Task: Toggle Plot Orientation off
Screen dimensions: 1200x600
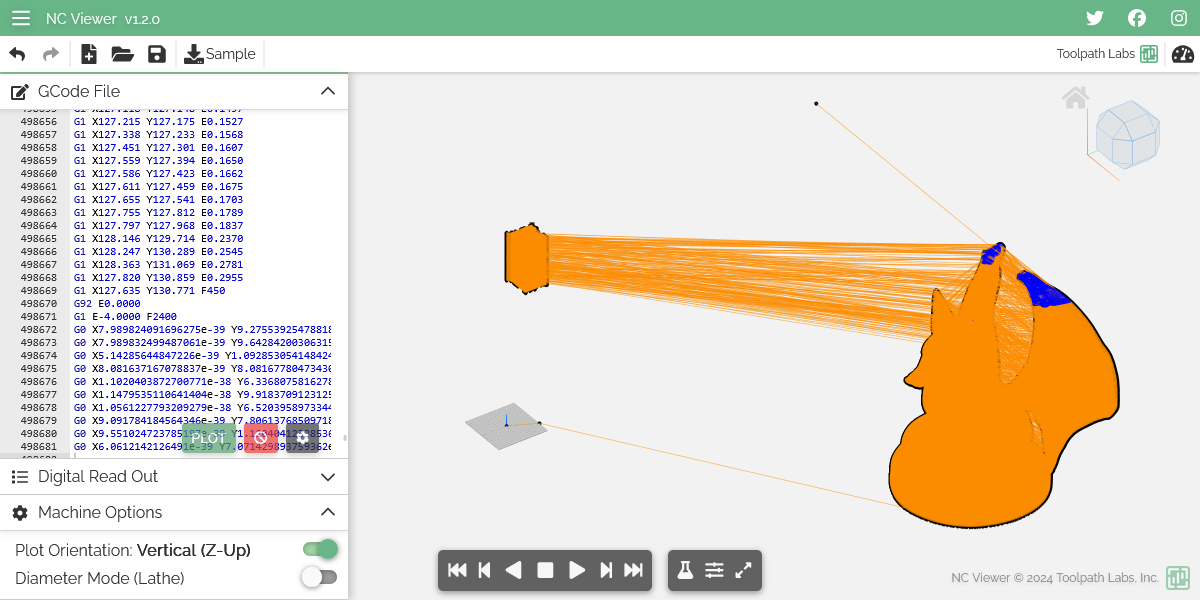Action: click(x=319, y=549)
